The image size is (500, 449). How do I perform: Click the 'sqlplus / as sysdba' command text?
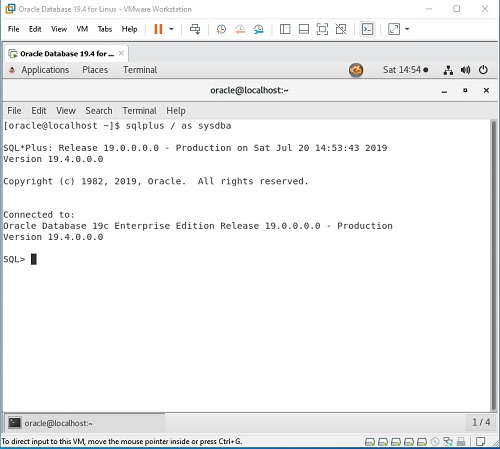click(x=178, y=126)
